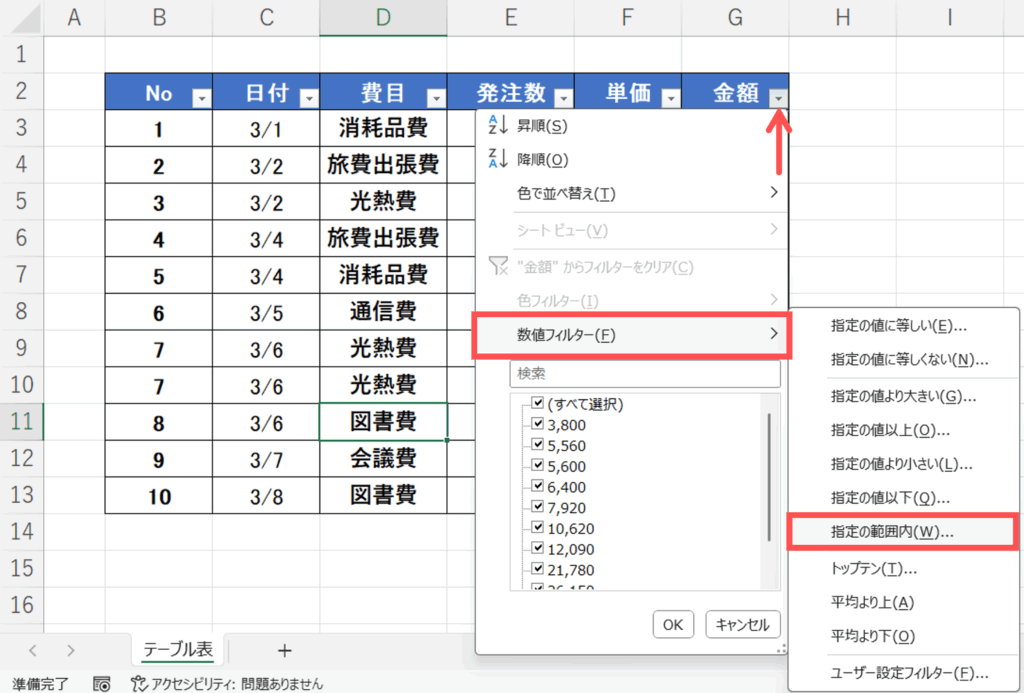Screen dimensions: 1024x693
Task: Open the 費目 column filter dropdown
Action: pos(434,97)
